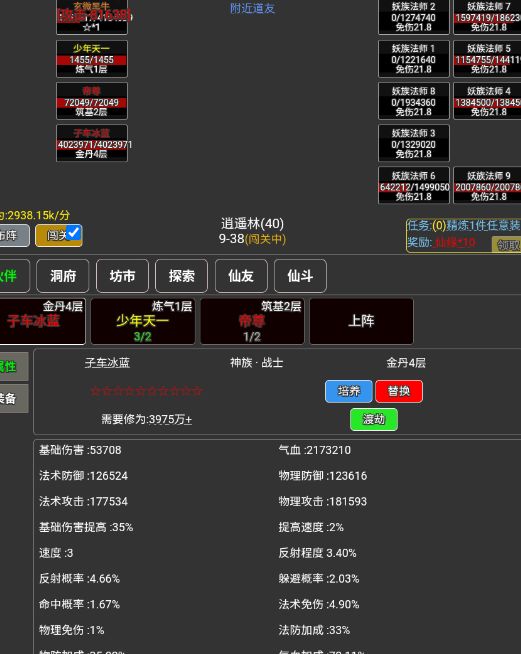Viewport: 521px width, 654px height.
Task: Open the 仙友 menu button
Action: click(241, 276)
